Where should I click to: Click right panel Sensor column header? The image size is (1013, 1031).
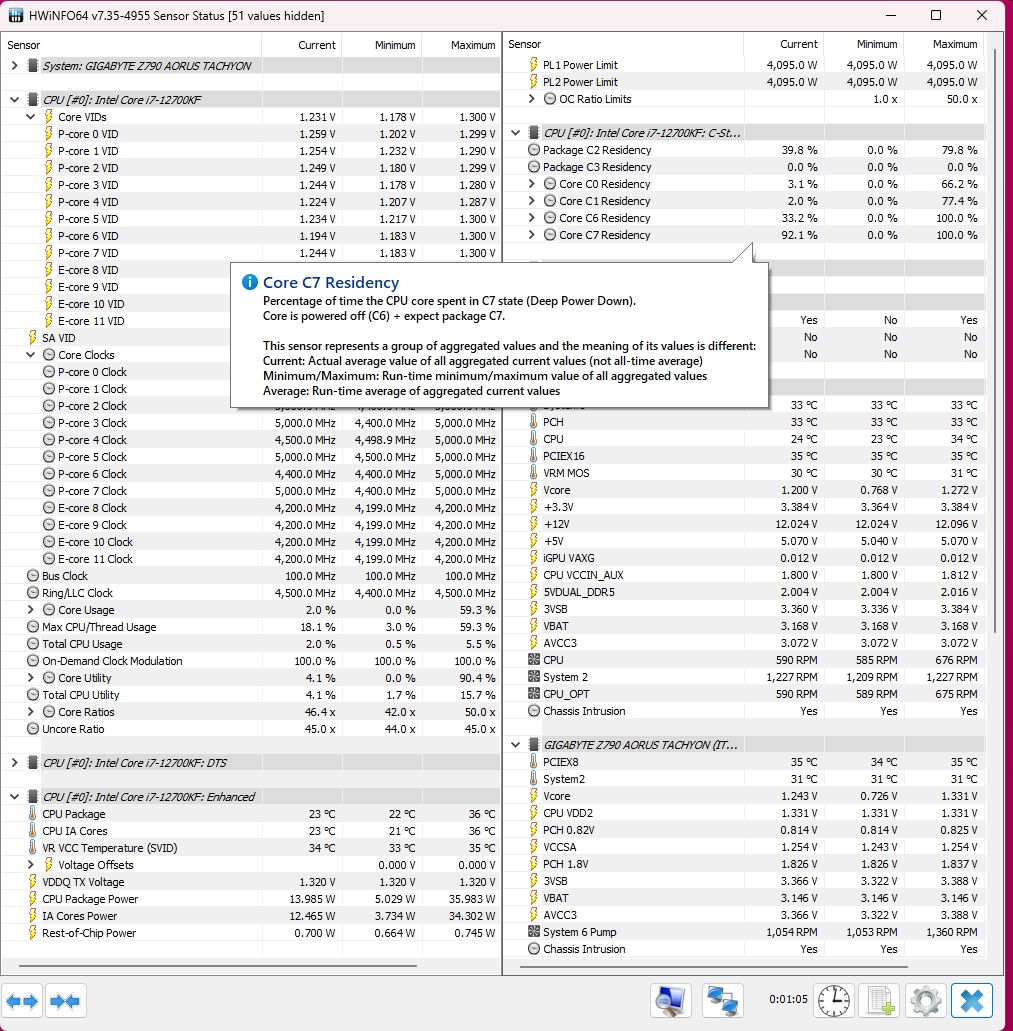(624, 44)
